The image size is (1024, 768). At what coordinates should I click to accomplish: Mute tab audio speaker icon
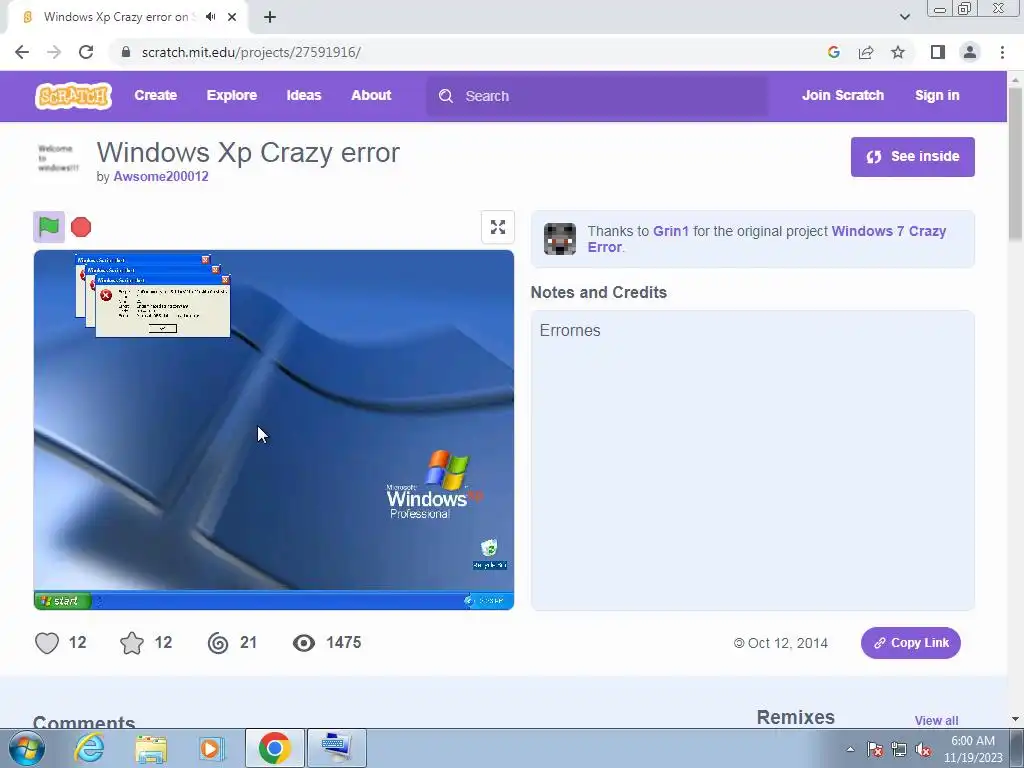(210, 17)
